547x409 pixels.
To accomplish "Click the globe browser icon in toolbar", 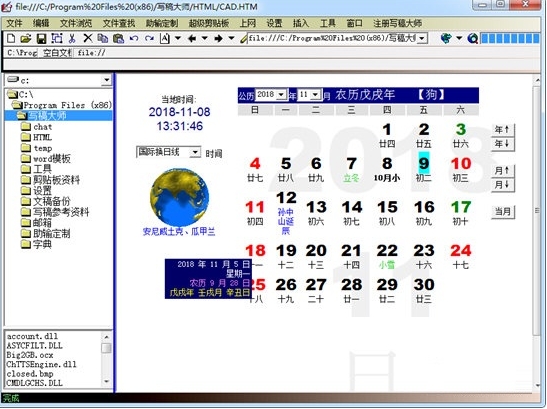I will pos(446,38).
